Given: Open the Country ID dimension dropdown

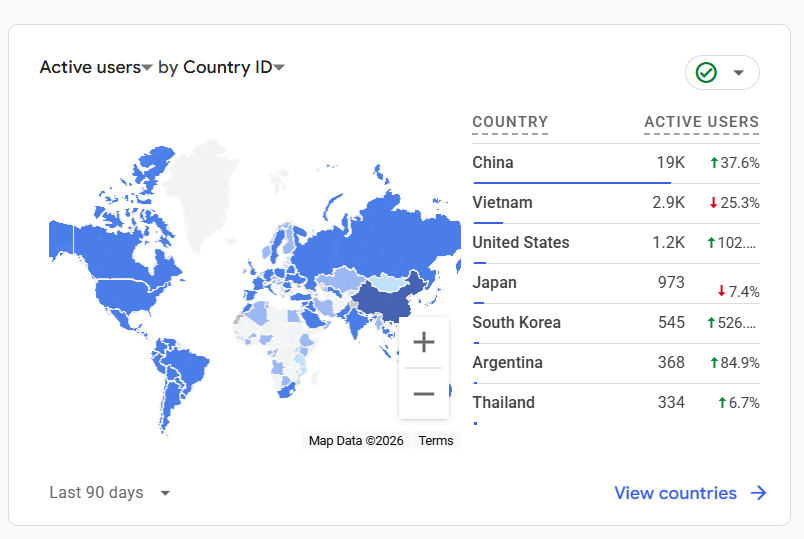Looking at the screenshot, I should [234, 67].
